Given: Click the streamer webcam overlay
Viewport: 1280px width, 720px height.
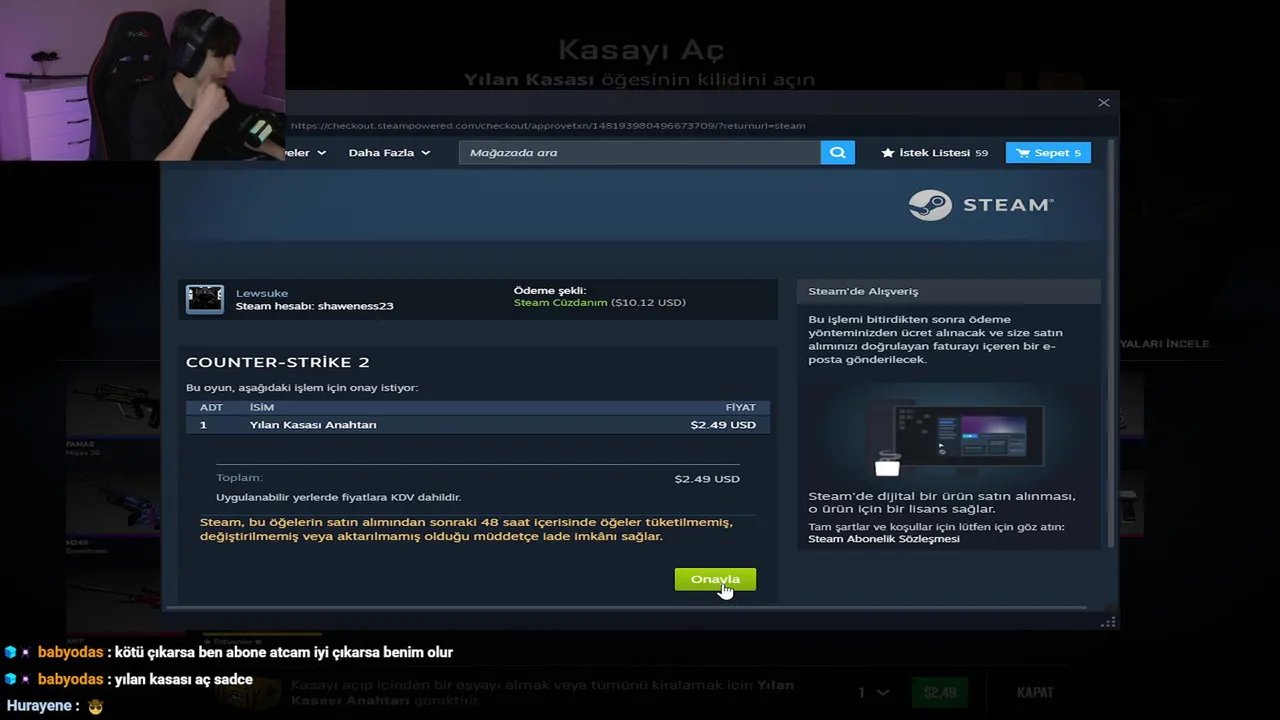Looking at the screenshot, I should click(x=142, y=80).
